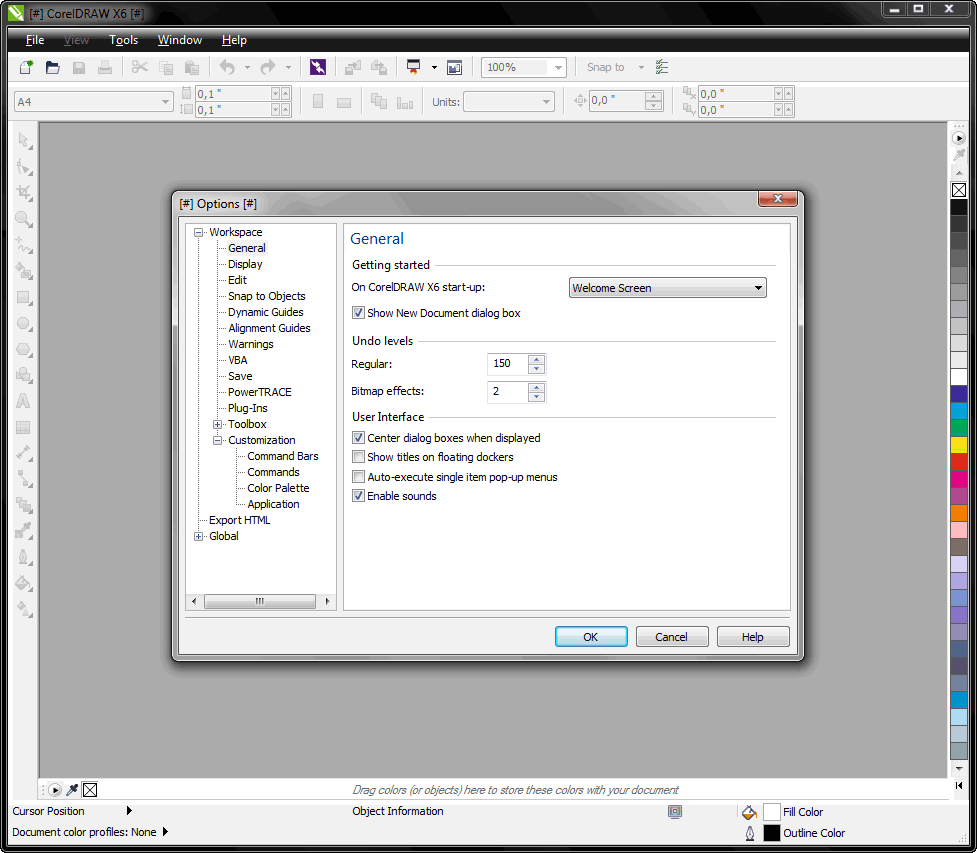Expand the Global tree node

(199, 536)
